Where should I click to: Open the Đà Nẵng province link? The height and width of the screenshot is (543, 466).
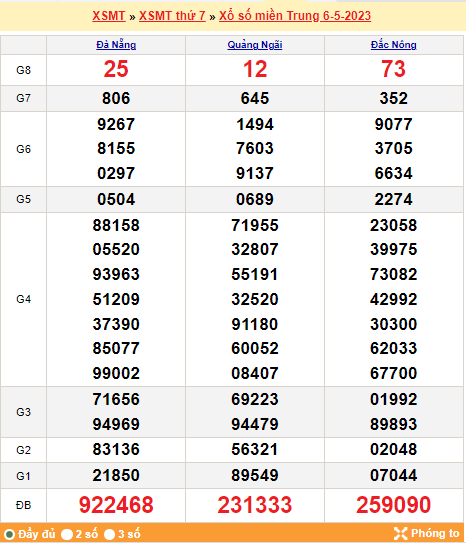pos(116,45)
